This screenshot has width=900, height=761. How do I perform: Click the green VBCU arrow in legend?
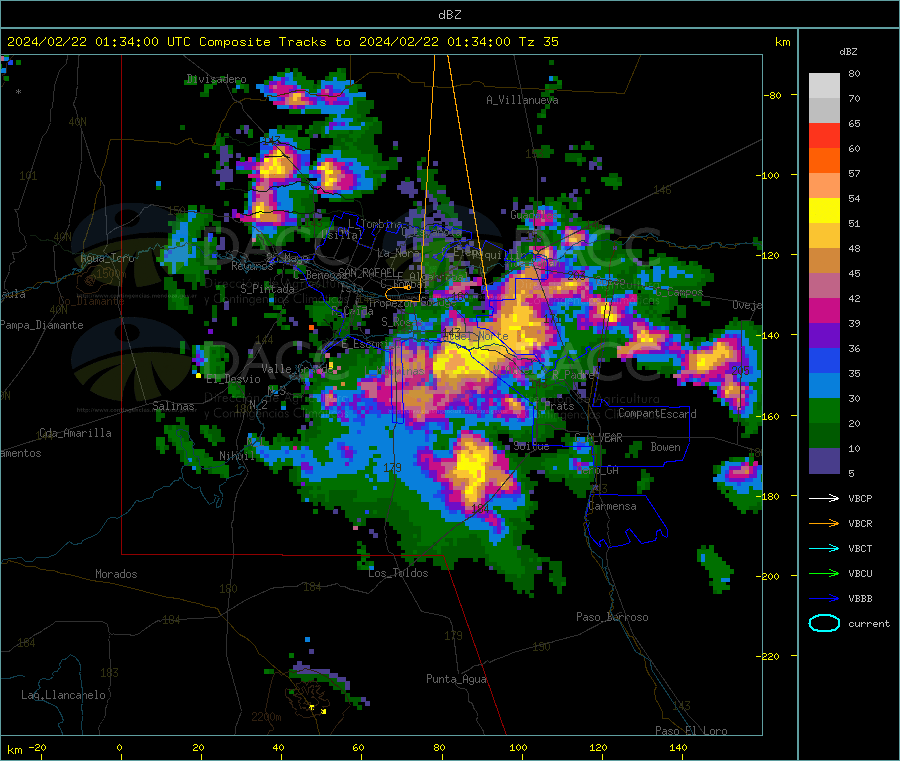[824, 573]
